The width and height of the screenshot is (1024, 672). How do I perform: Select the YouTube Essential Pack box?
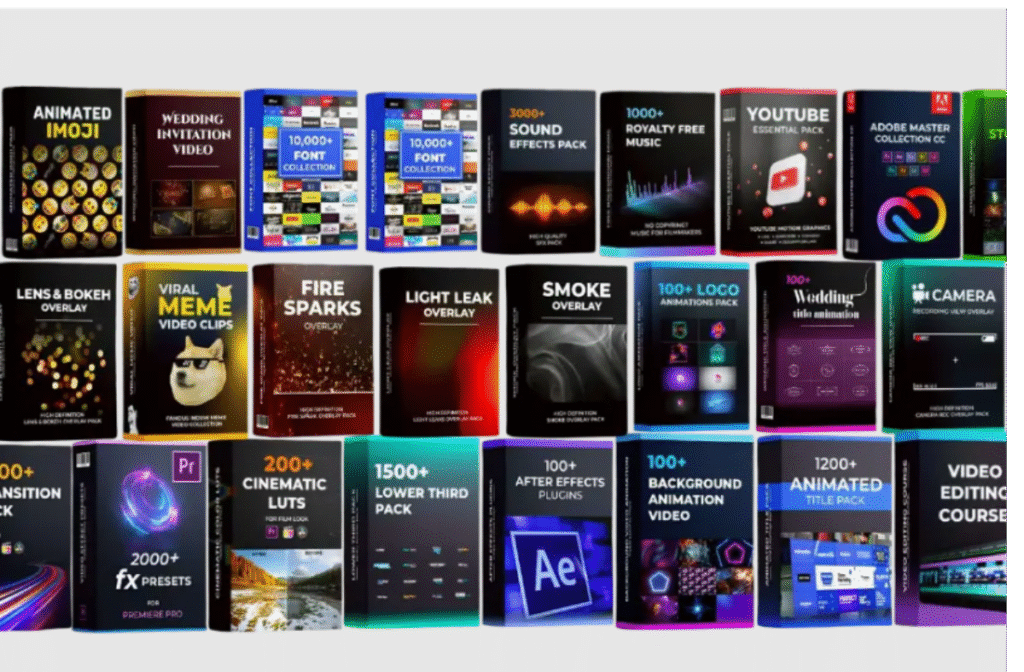click(x=779, y=172)
